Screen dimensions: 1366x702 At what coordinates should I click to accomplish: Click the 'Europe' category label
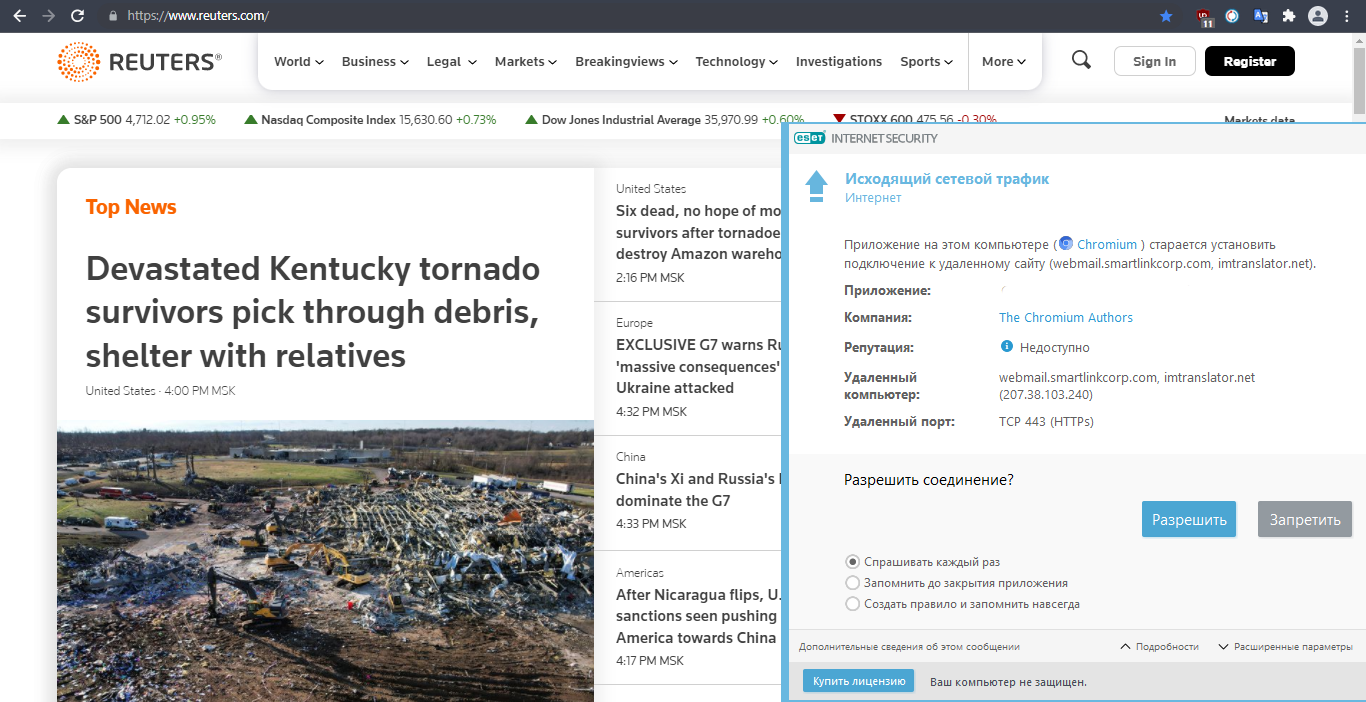click(634, 323)
